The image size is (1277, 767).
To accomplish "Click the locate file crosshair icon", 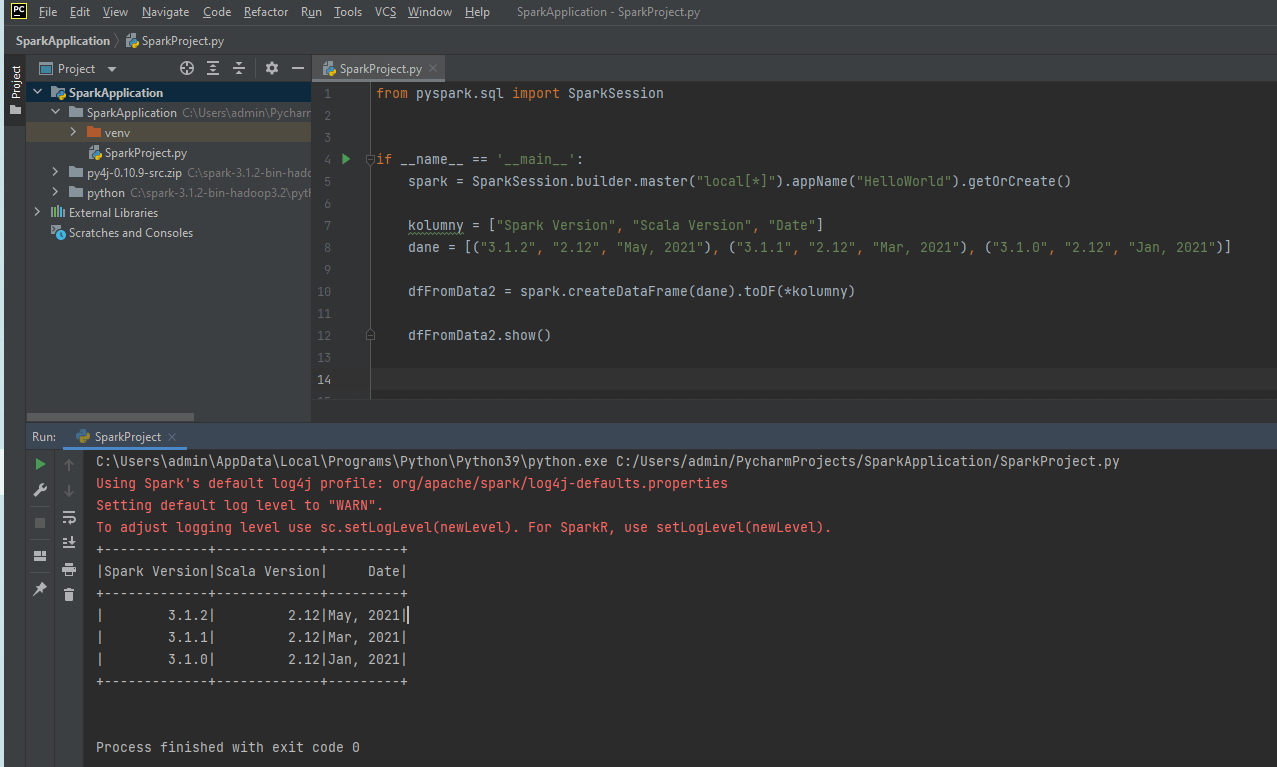I will [186, 68].
